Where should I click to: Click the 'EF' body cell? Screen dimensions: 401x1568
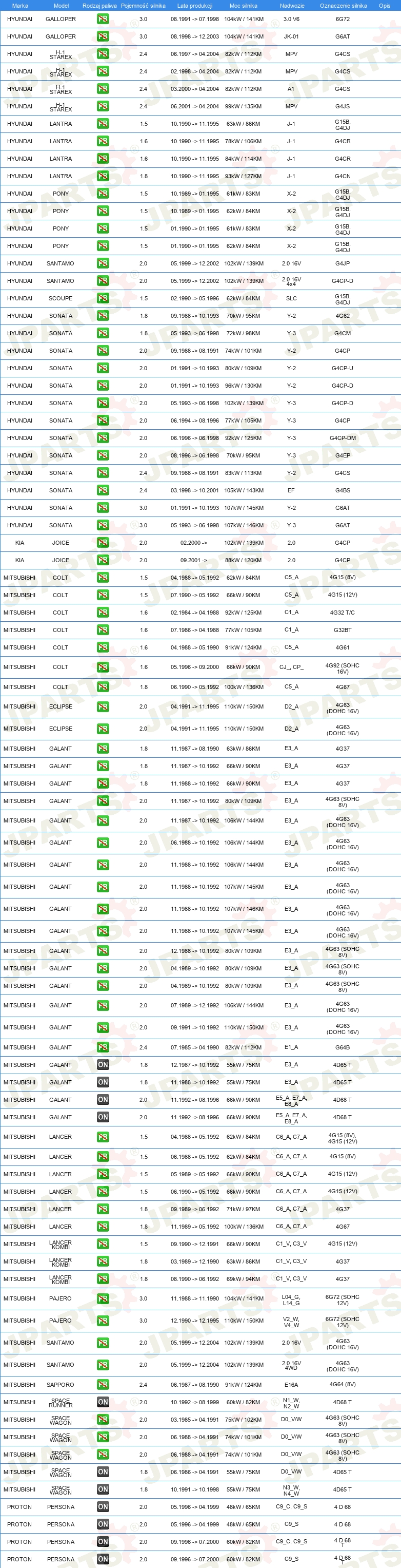(291, 490)
